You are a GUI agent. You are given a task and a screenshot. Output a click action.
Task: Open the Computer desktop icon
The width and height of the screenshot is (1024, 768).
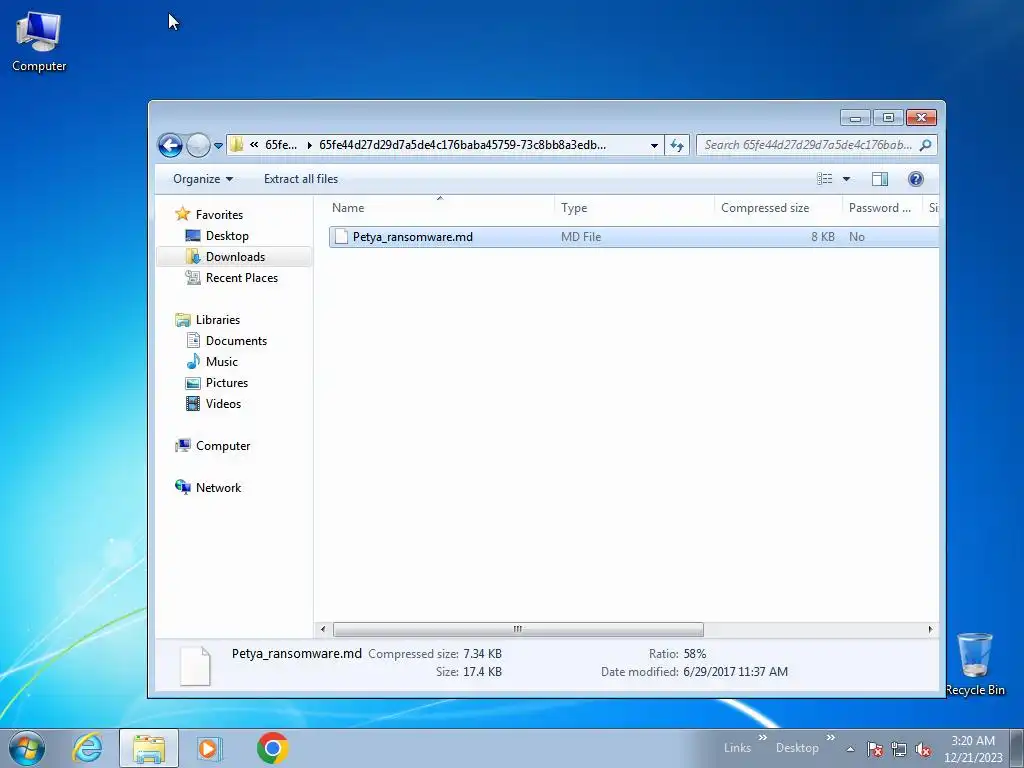39,41
